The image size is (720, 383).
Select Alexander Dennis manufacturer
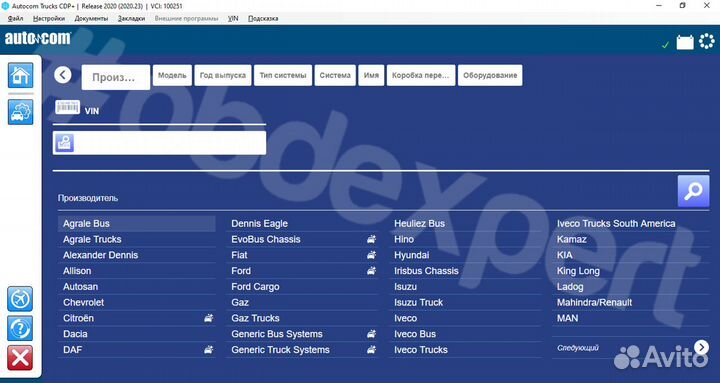[137, 255]
